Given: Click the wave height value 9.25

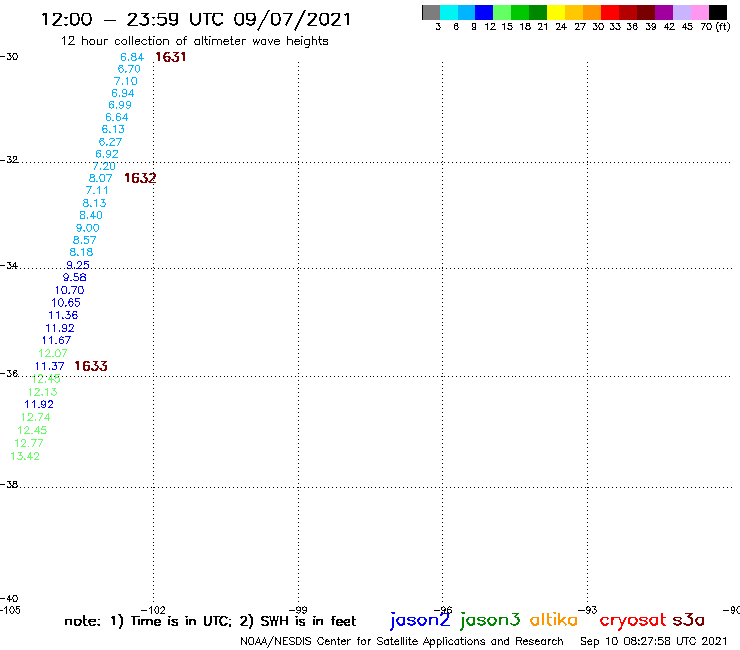Looking at the screenshot, I should (78, 265).
